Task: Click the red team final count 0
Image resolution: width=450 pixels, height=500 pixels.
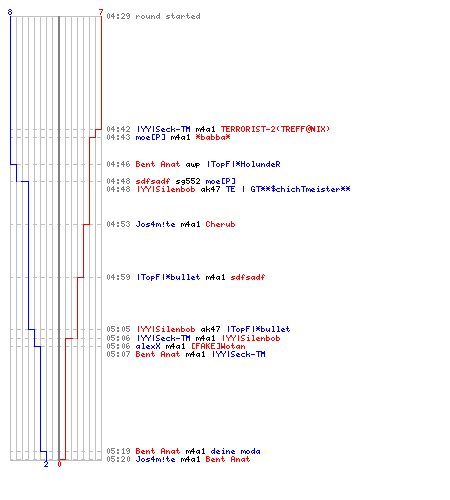Action: 59,464
